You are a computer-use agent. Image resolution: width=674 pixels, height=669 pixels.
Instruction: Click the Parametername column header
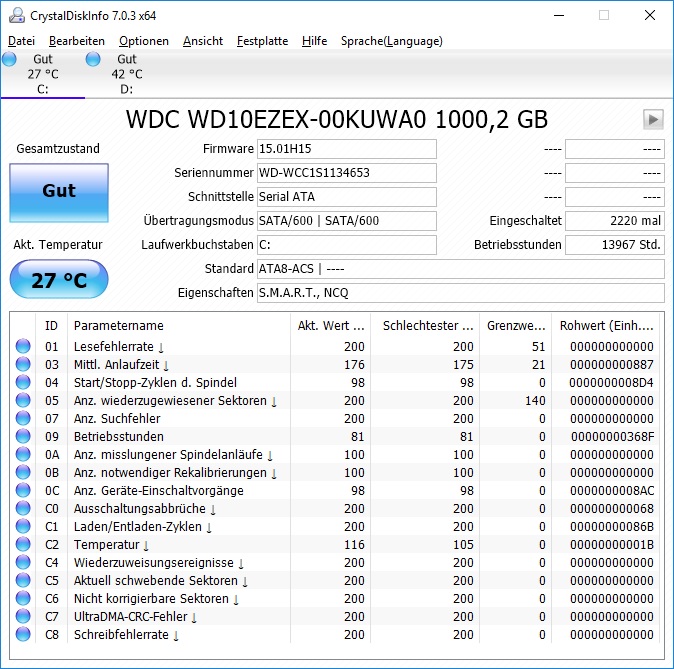click(178, 325)
